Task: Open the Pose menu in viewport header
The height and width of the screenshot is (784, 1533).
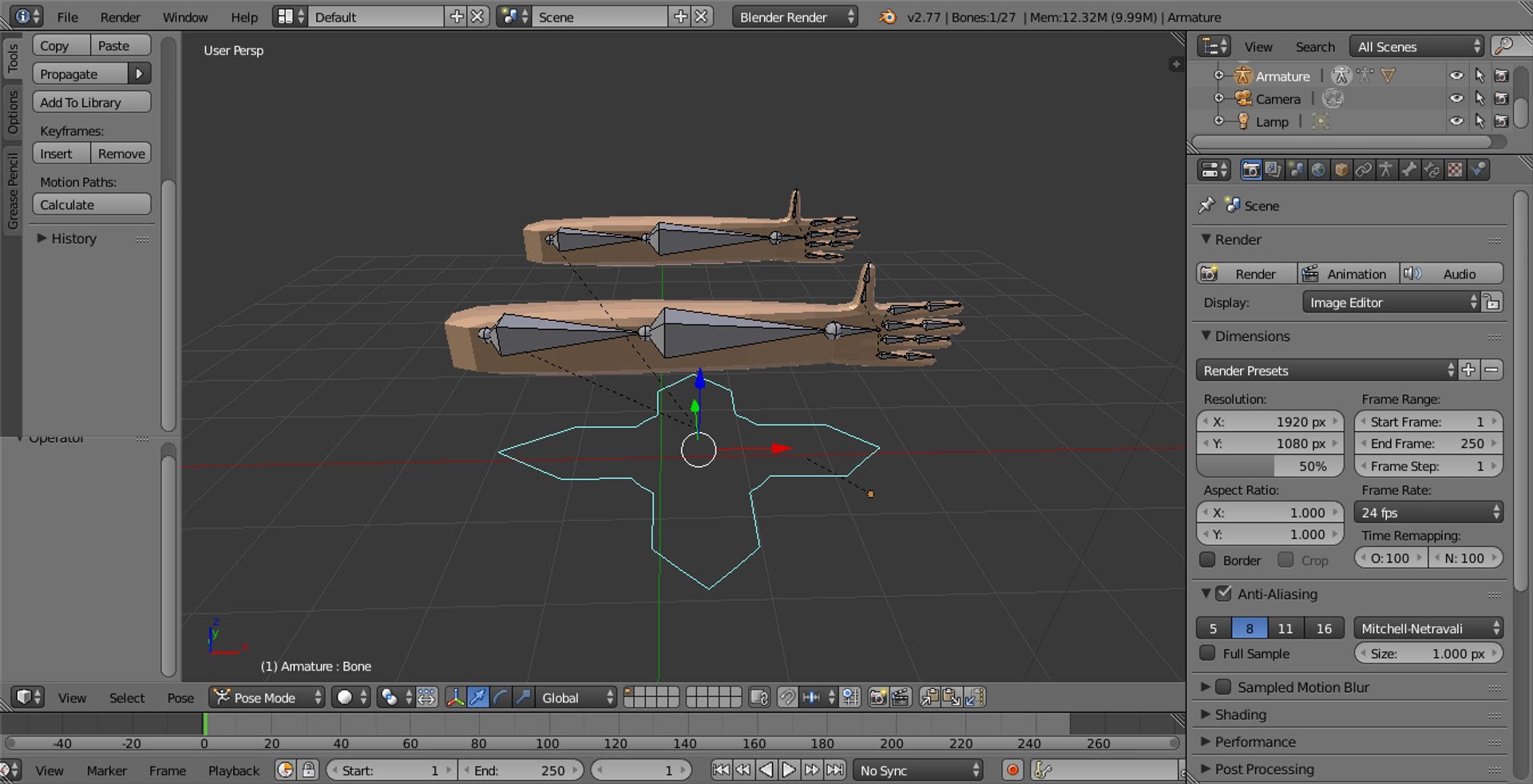Action: [180, 698]
